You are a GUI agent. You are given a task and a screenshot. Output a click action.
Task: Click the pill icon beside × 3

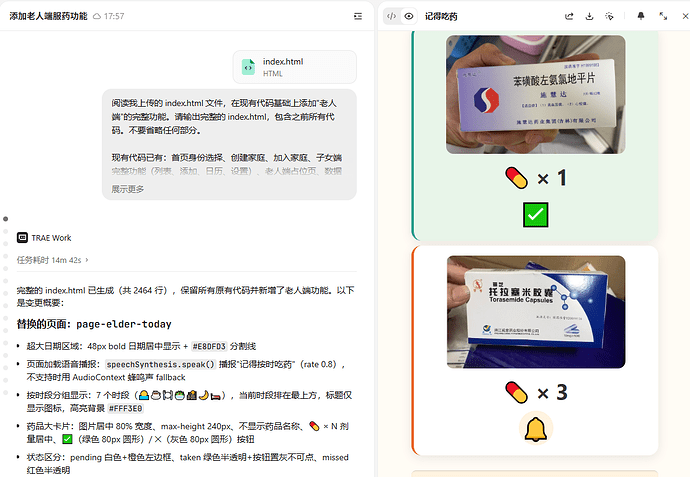click(516, 392)
